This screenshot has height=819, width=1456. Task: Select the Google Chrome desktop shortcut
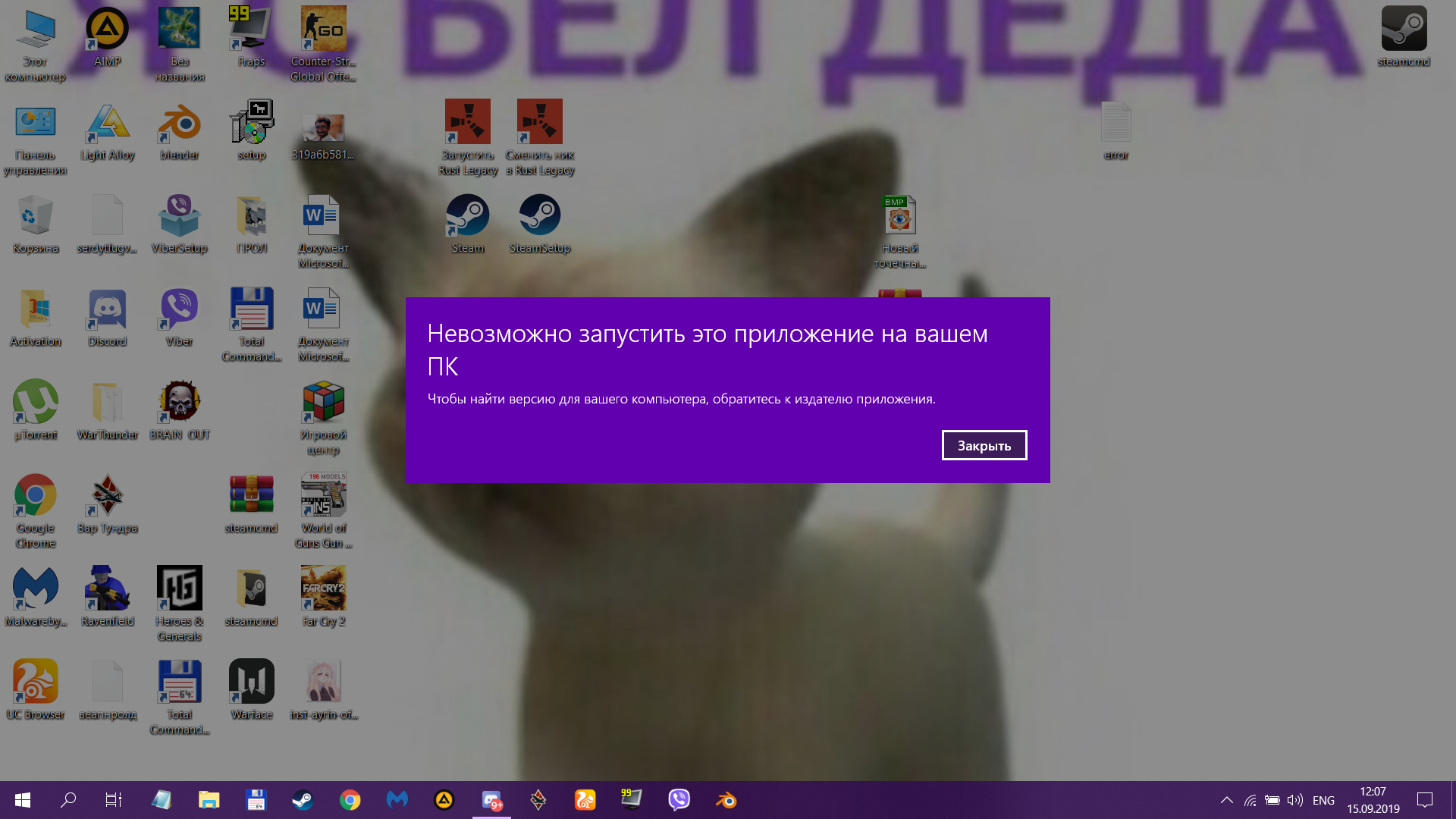pyautogui.click(x=35, y=497)
